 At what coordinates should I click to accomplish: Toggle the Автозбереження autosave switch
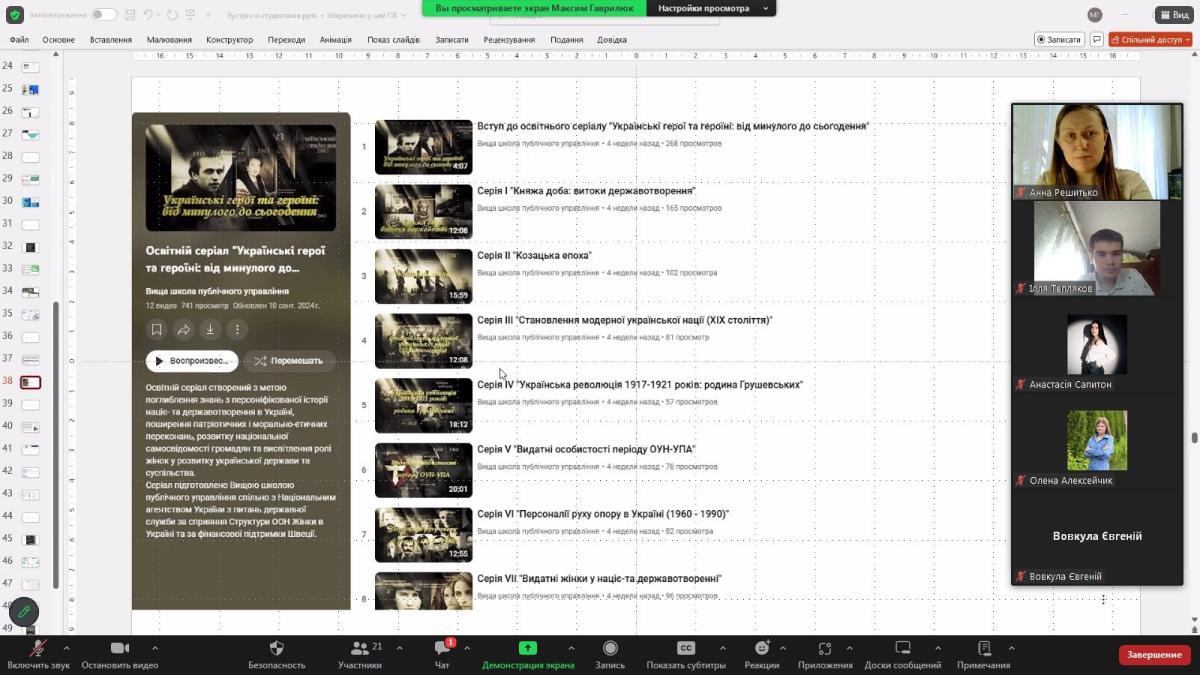[x=104, y=15]
